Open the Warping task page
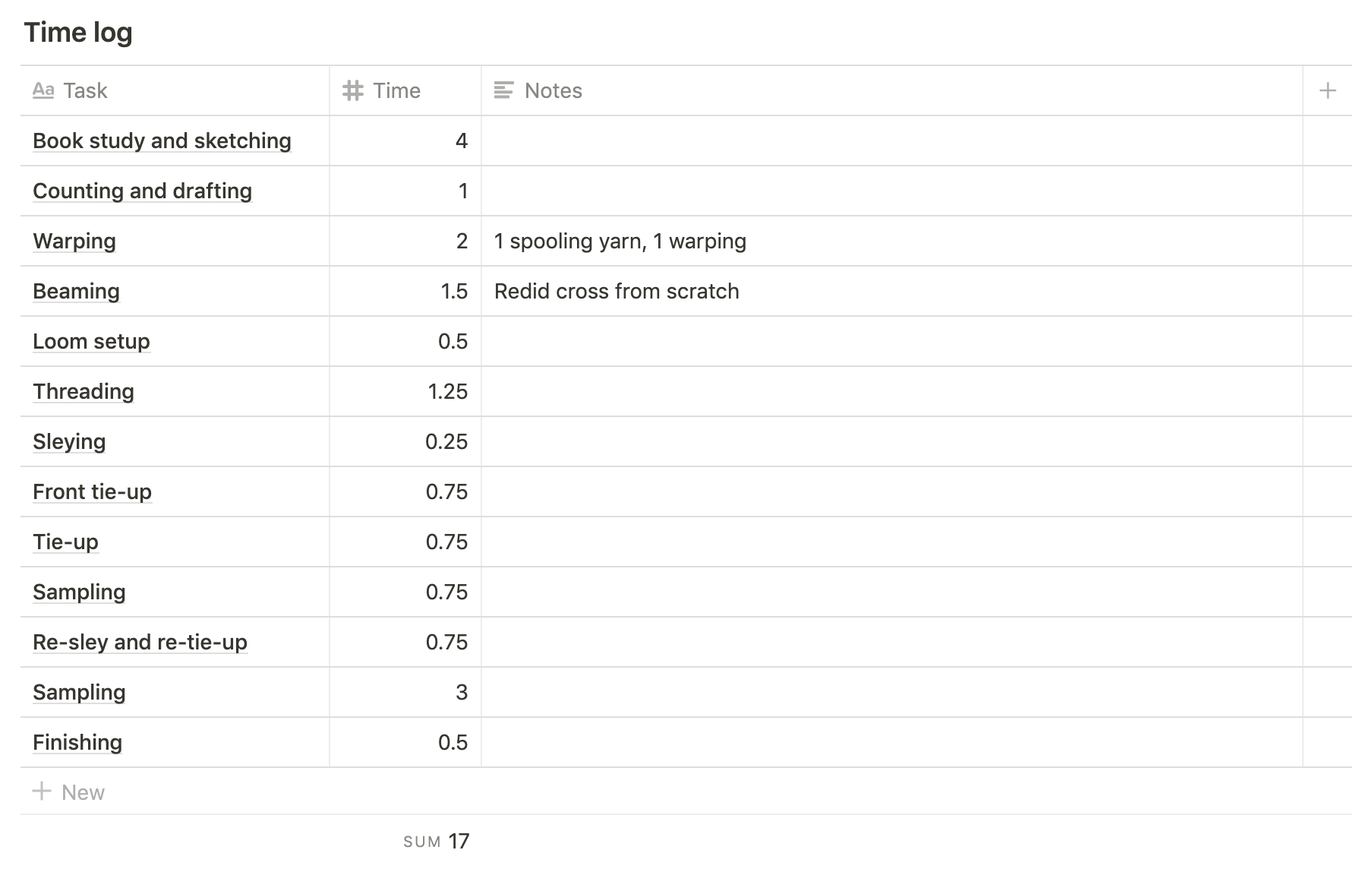The width and height of the screenshot is (1372, 869). pos(74,241)
